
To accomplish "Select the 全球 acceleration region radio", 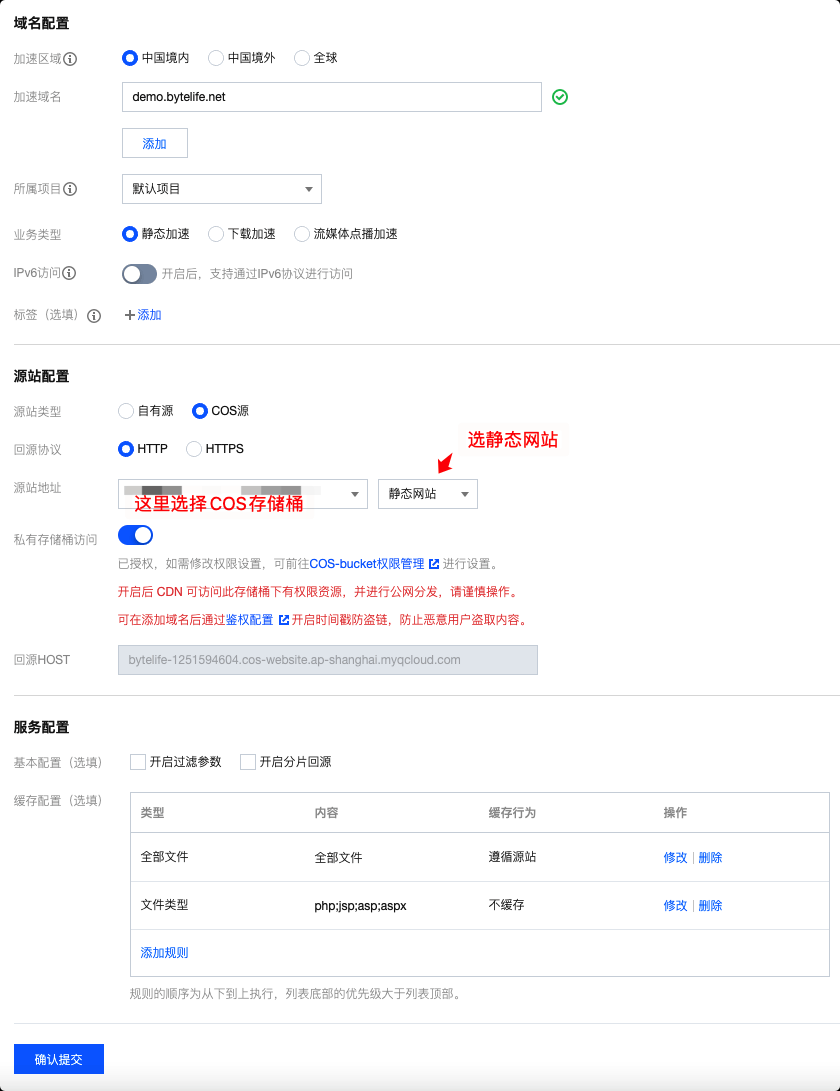I will coord(302,58).
